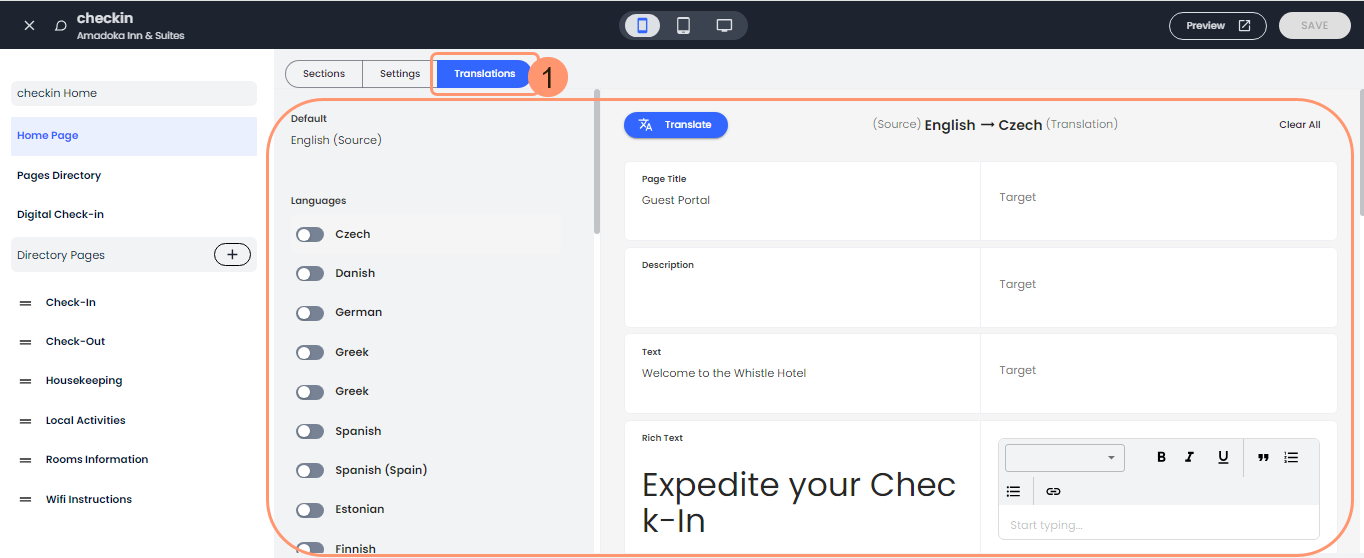Click Clear All translations link
This screenshot has width=1364, height=558.
[1299, 125]
